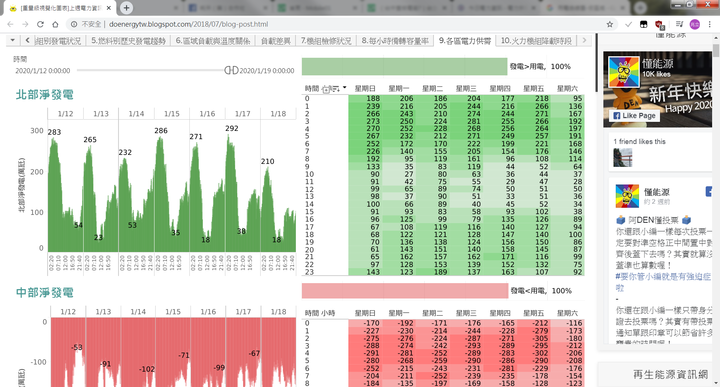
Task: Click the Facebook Like Page button
Action: click(635, 116)
